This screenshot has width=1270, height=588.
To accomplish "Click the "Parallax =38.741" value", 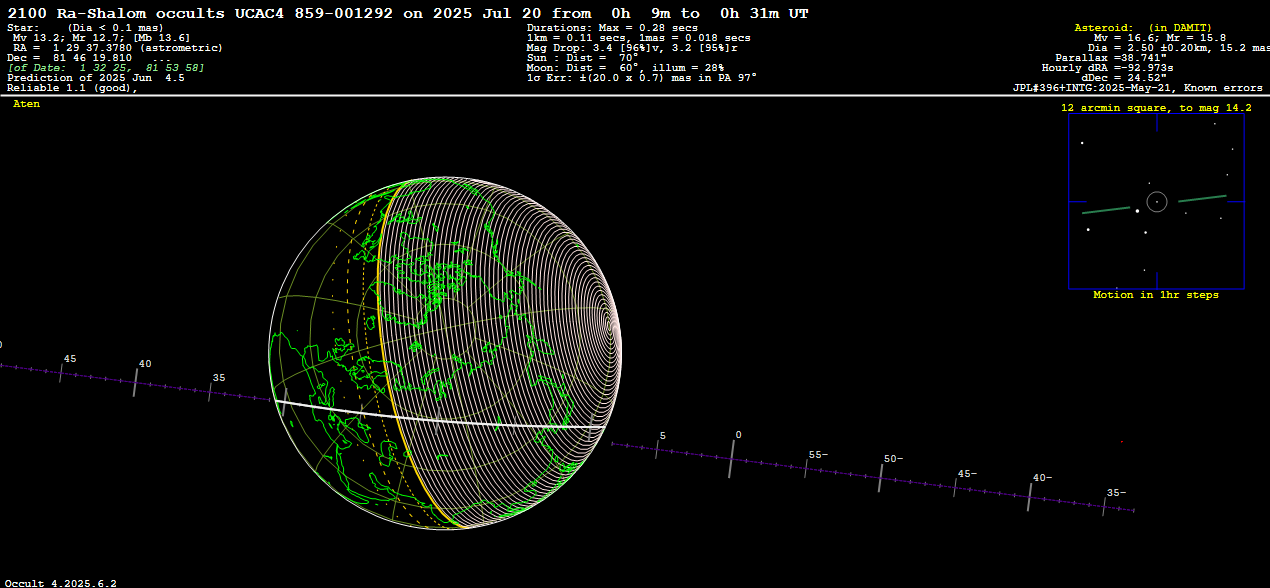I will click(1111, 58).
